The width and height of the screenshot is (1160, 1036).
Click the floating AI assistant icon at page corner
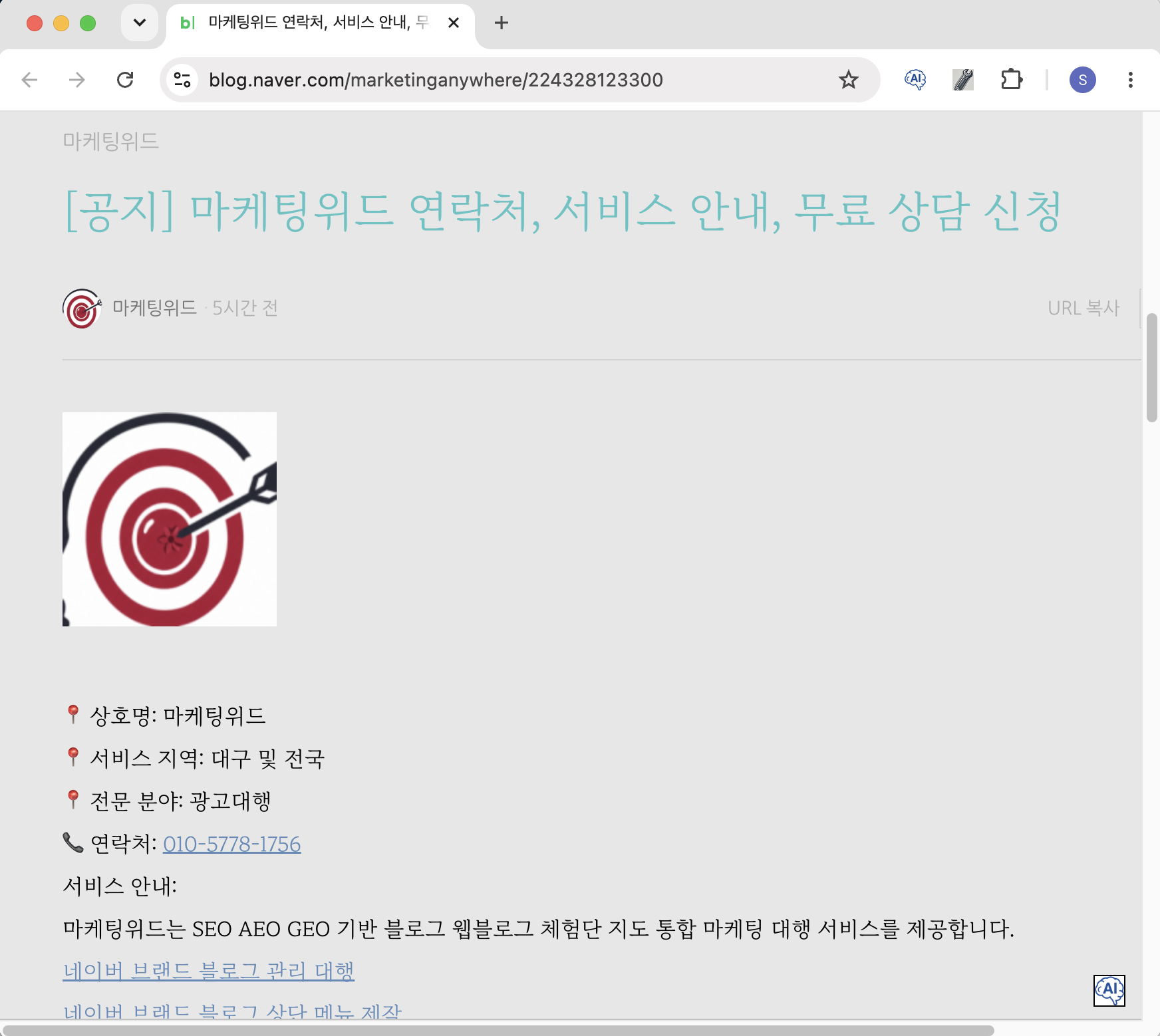coord(1109,990)
